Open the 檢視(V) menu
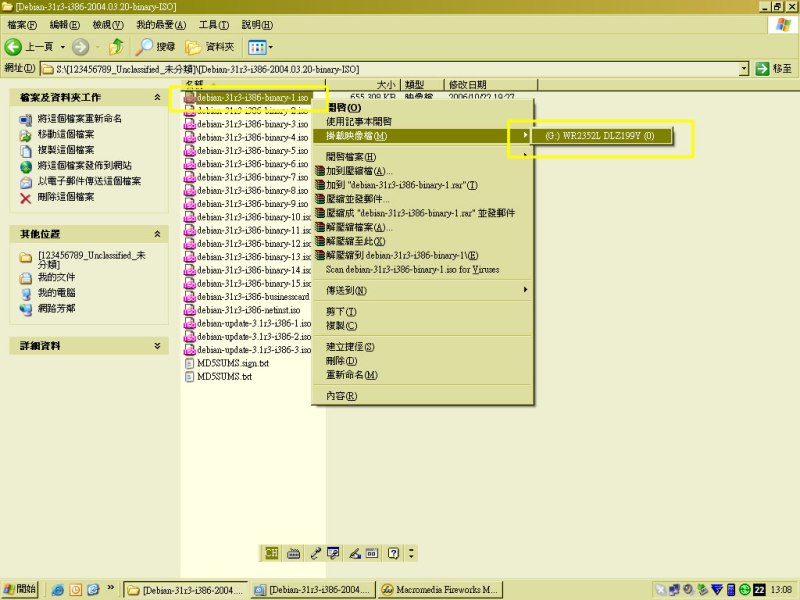Viewport: 800px width, 600px height. click(108, 24)
